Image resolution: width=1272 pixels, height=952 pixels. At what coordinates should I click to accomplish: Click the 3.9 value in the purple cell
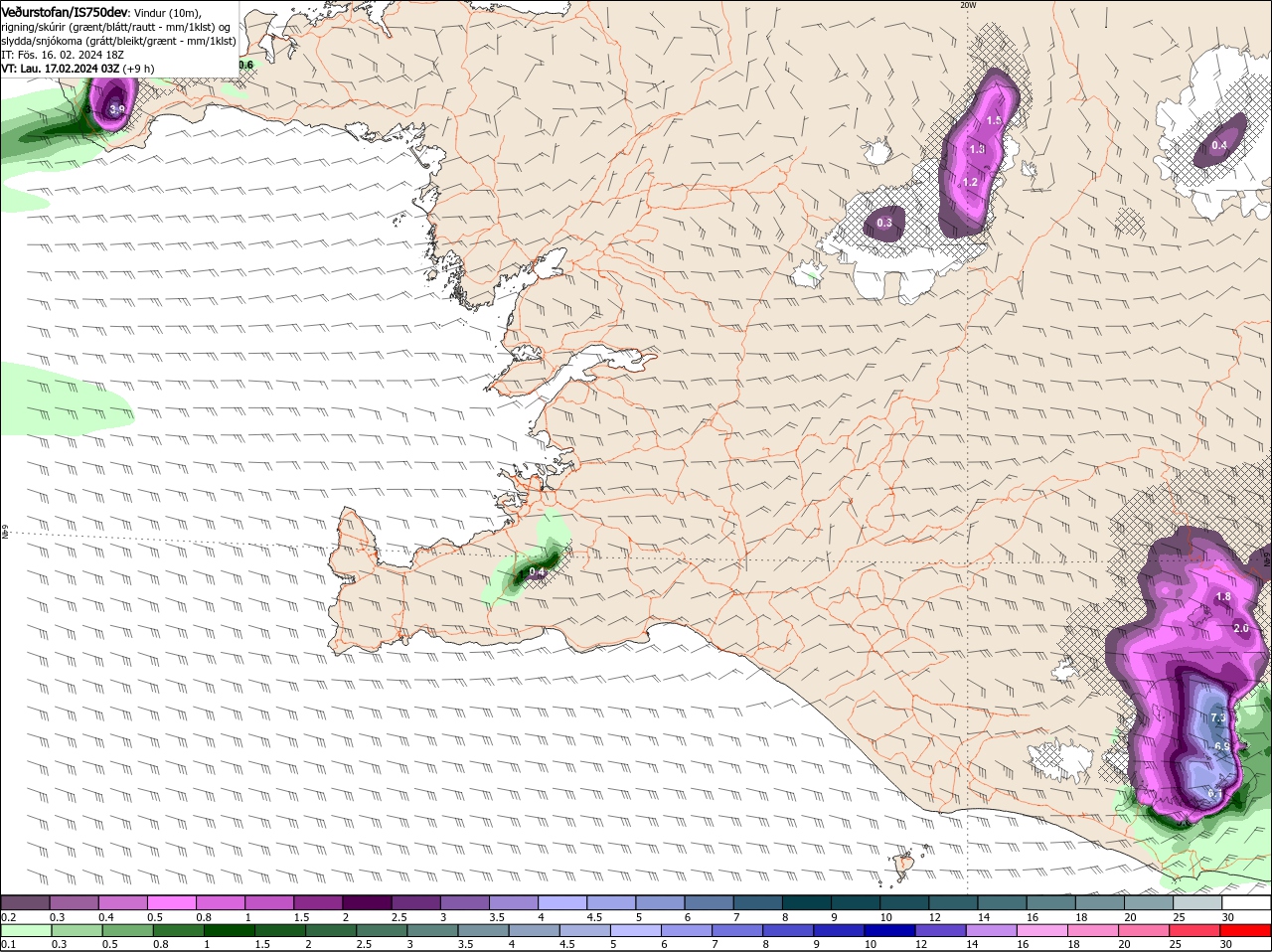(x=117, y=109)
